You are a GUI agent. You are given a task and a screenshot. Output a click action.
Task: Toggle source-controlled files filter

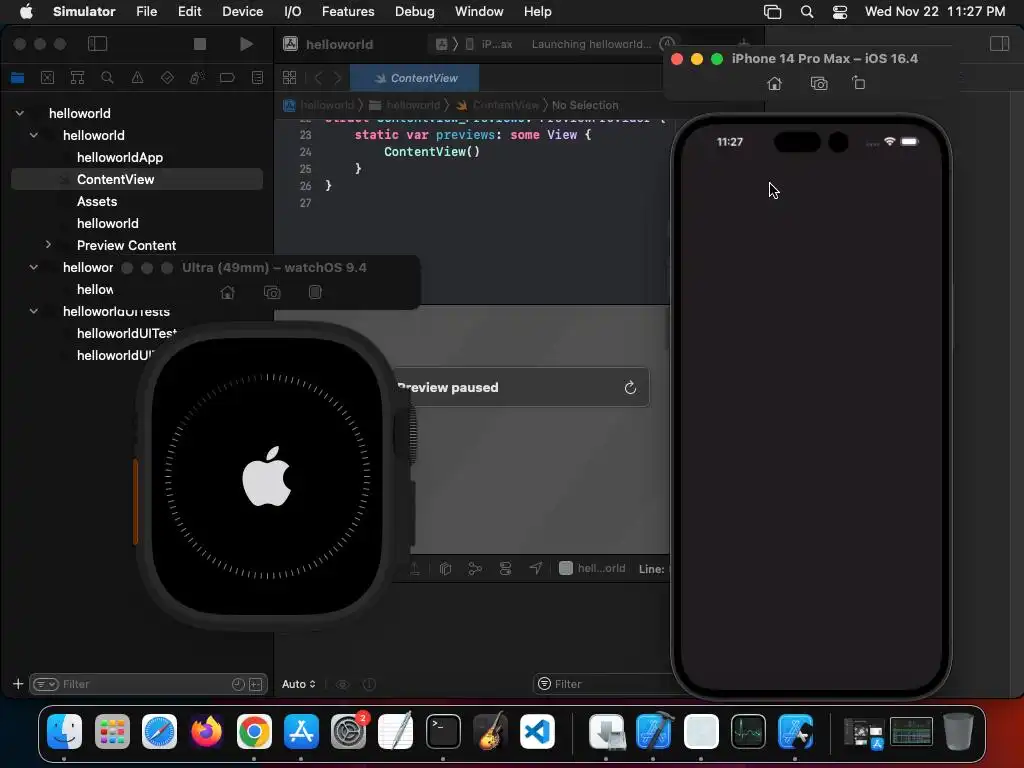(x=256, y=684)
